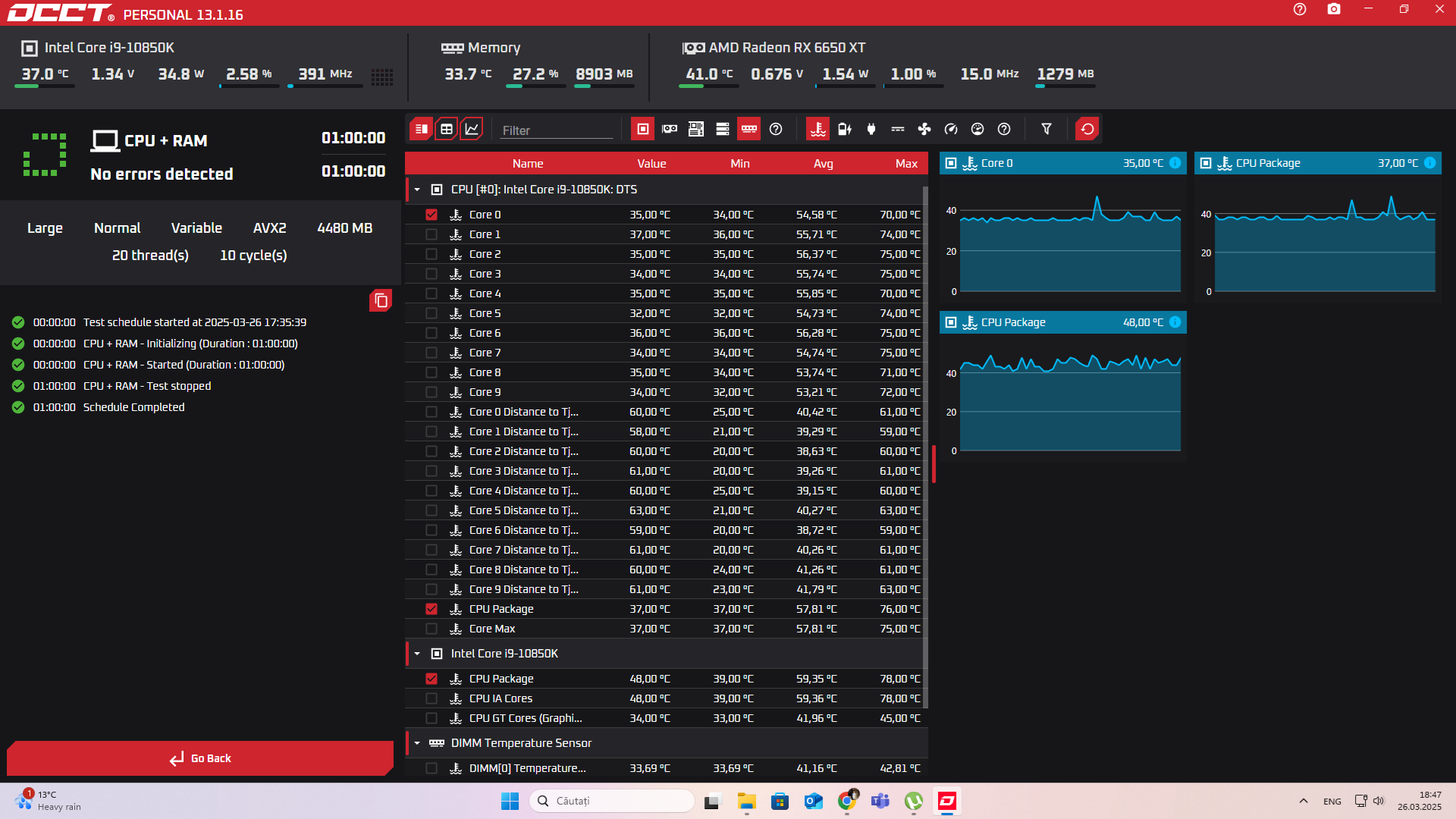Focus the sensor Filter field
Image resolution: width=1456 pixels, height=819 pixels.
[x=557, y=130]
